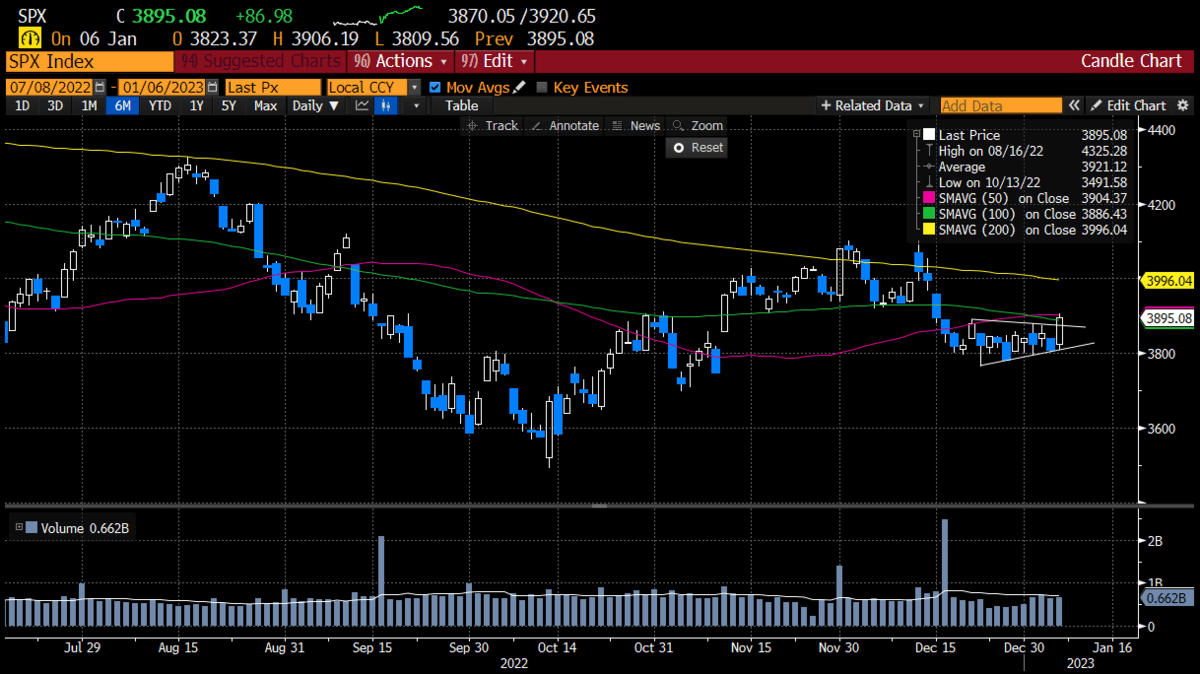
Task: Switch to Table view
Action: pyautogui.click(x=462, y=105)
